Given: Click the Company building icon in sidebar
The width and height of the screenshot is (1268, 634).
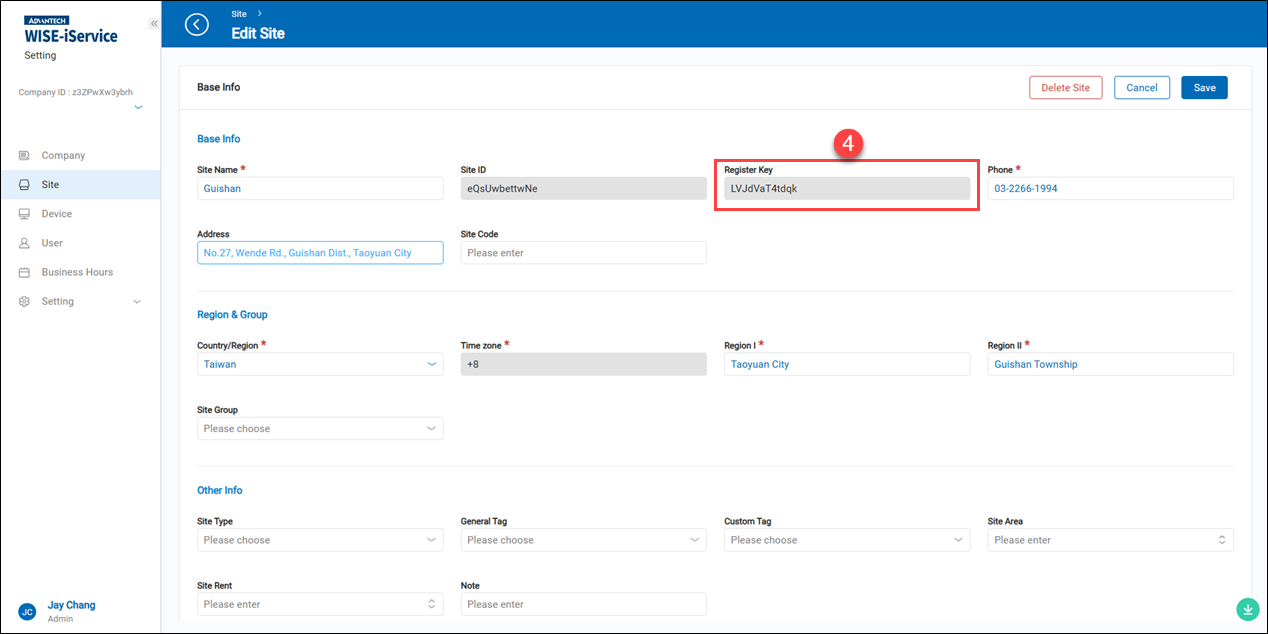Looking at the screenshot, I should click(x=25, y=156).
